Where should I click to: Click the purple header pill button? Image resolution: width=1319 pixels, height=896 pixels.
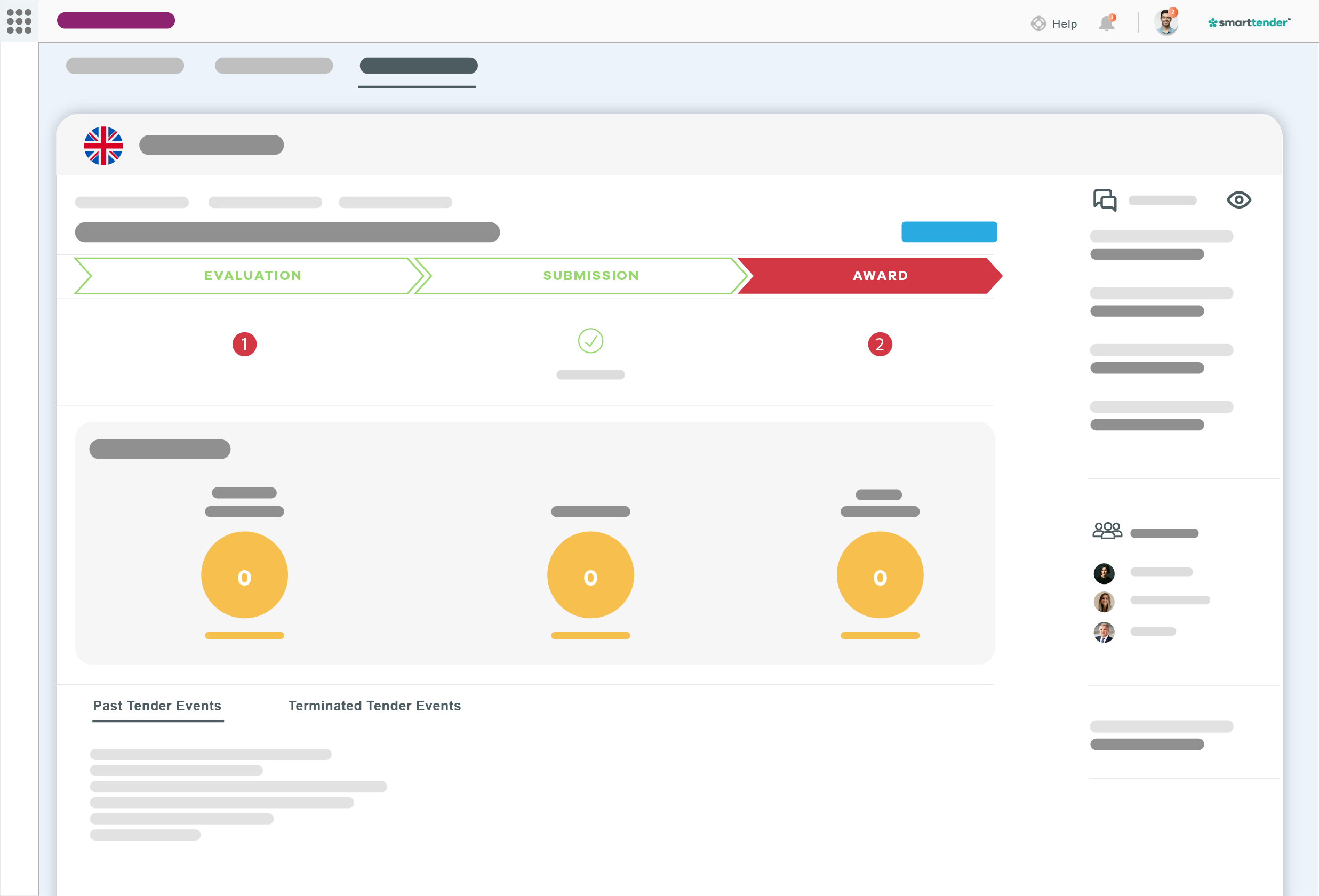point(116,20)
